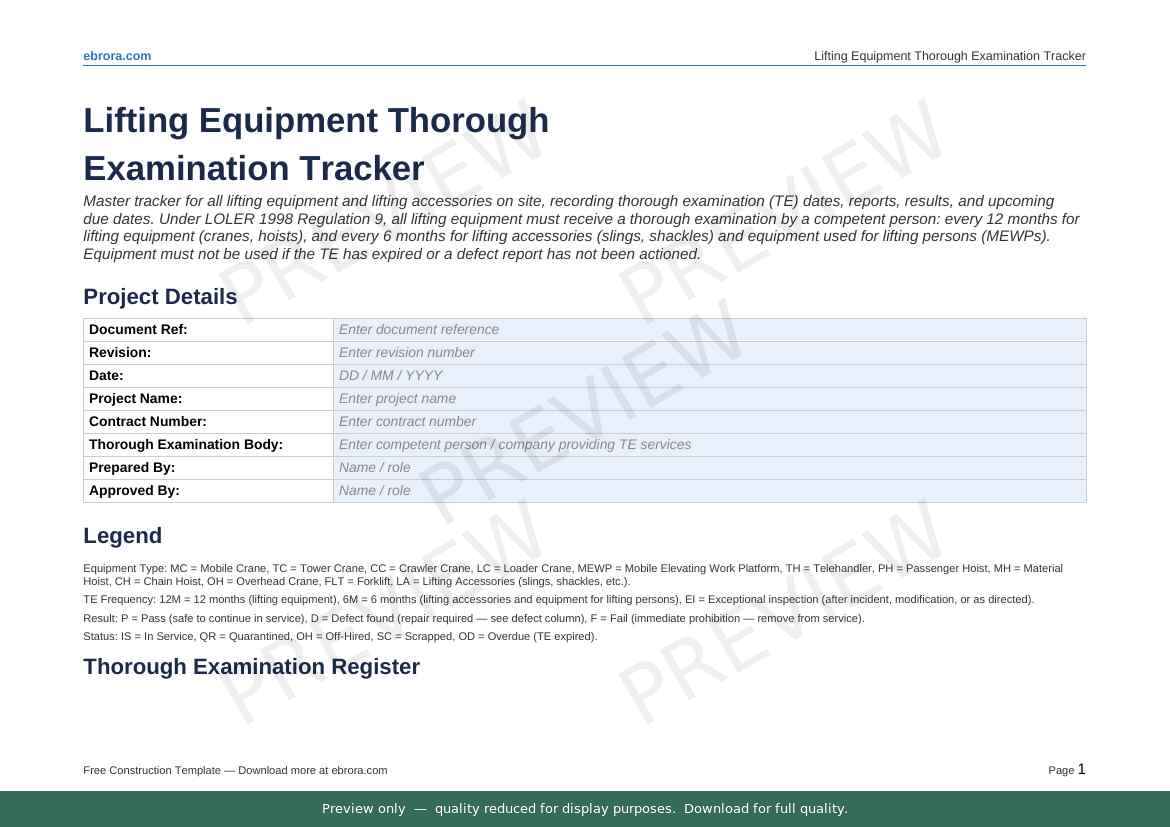Click the green Preview only banner

(x=585, y=809)
